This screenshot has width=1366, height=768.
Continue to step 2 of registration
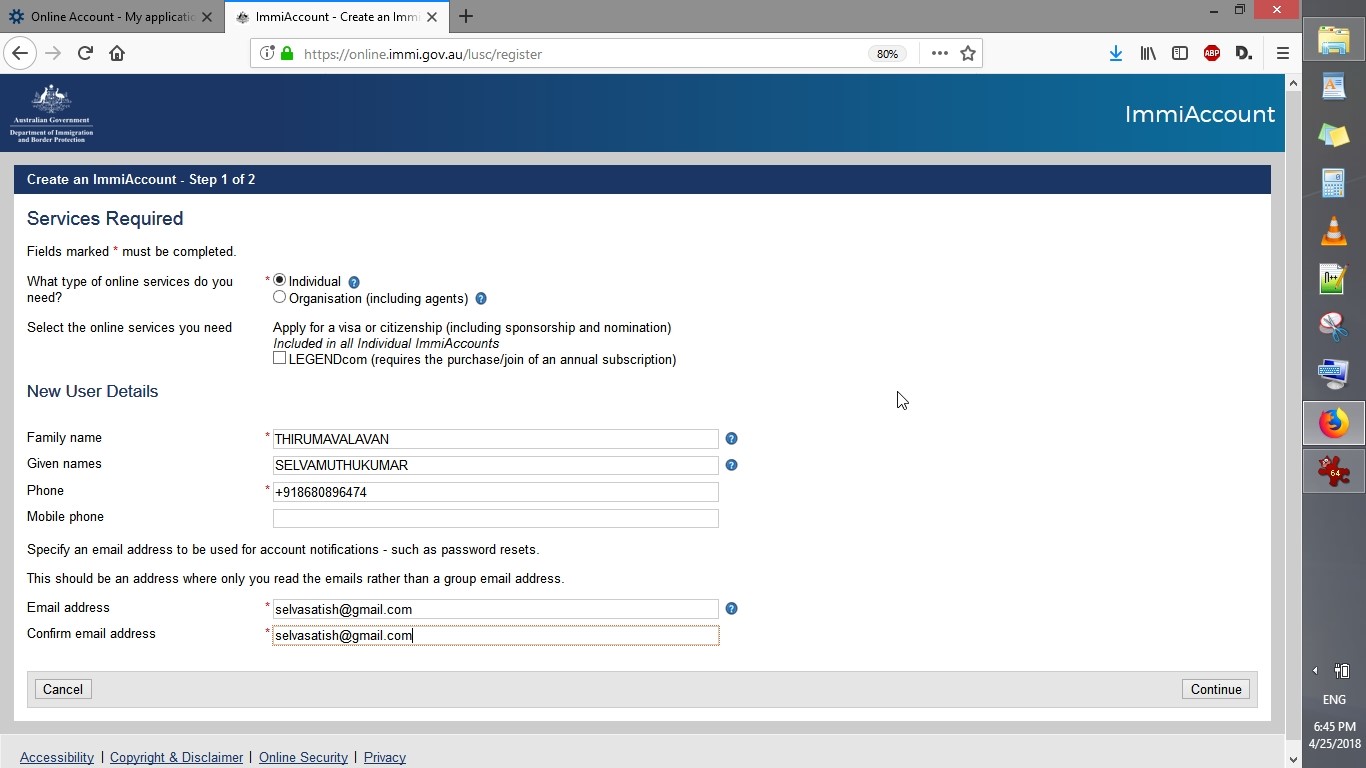click(1216, 689)
